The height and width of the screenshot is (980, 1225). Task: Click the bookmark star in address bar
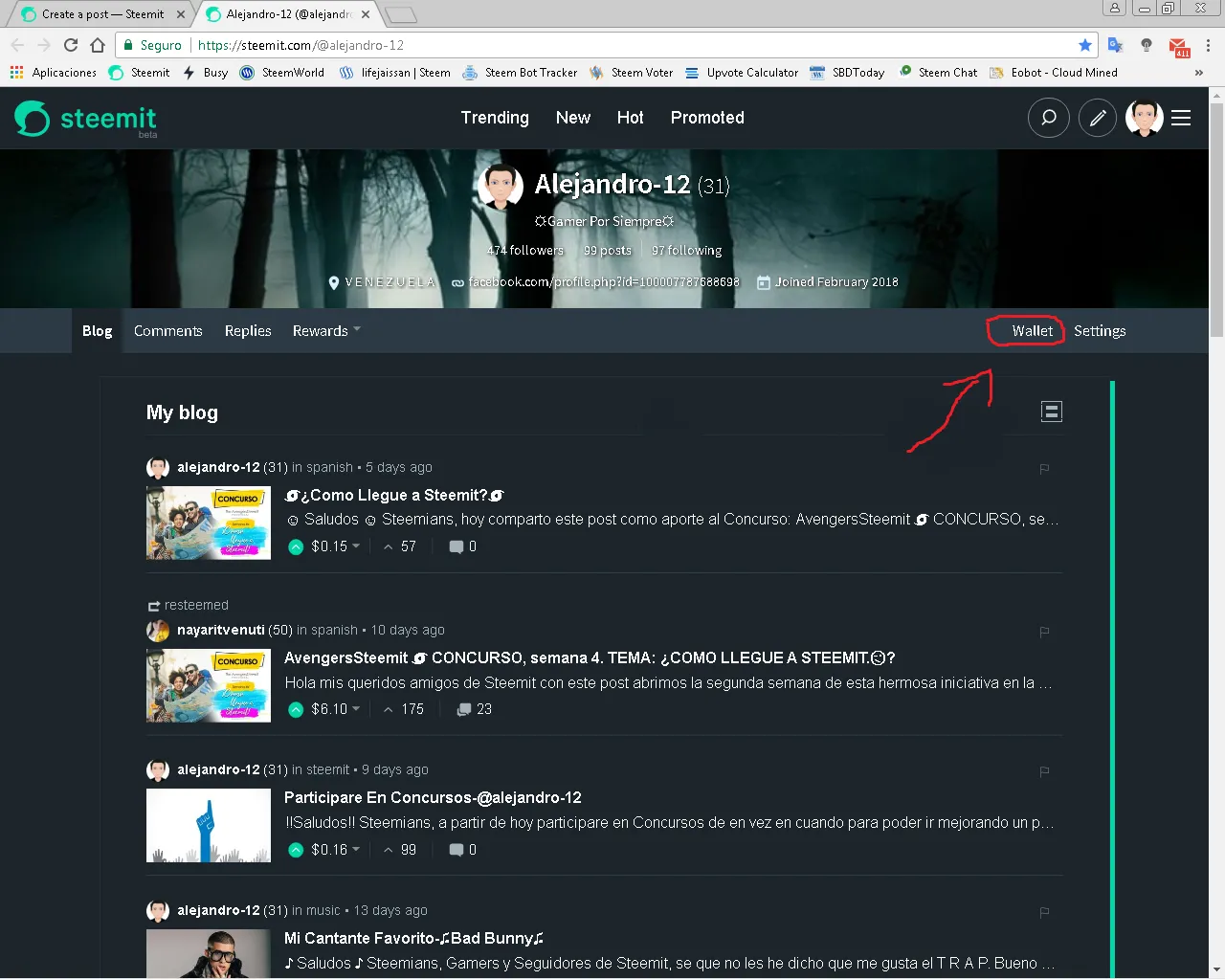(x=1084, y=45)
